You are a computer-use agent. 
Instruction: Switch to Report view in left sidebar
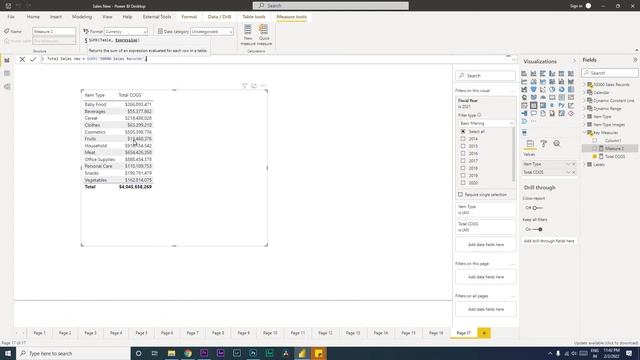(7, 60)
